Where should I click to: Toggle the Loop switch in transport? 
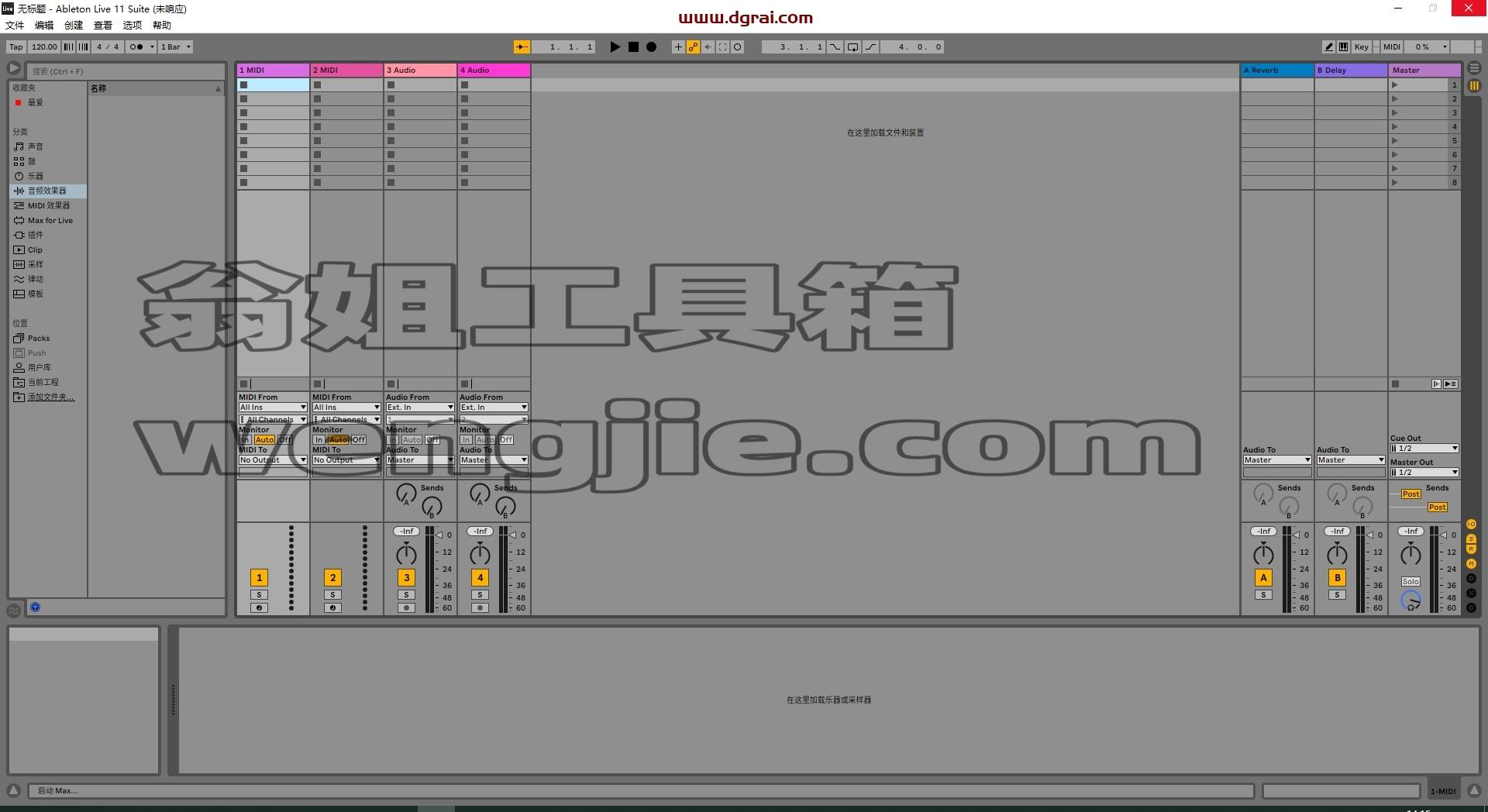coord(852,46)
